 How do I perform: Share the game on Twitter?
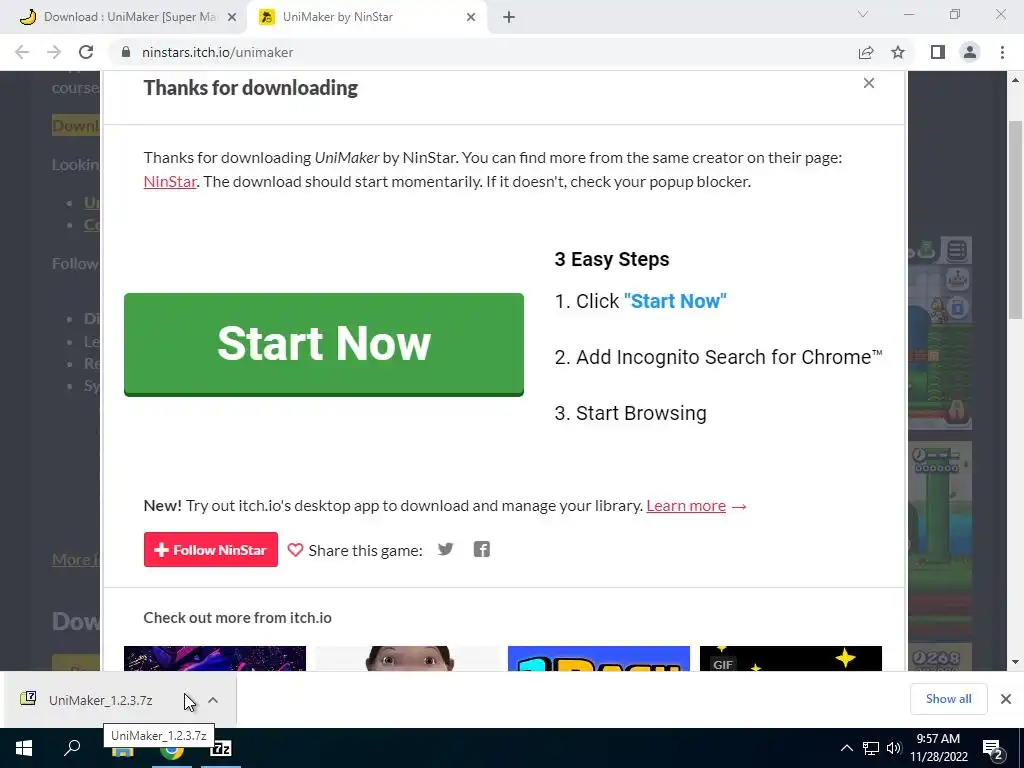coord(445,549)
